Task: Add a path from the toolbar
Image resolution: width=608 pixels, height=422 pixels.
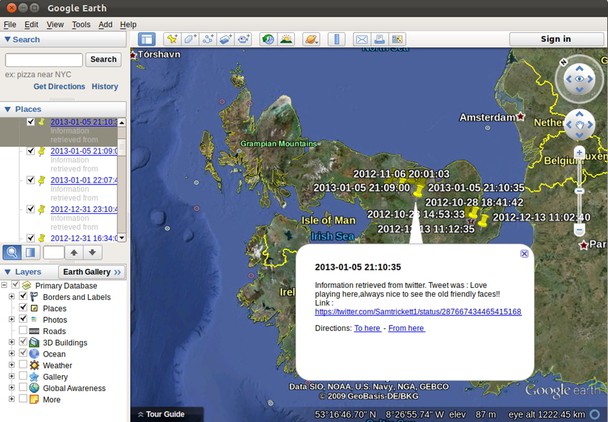Action: click(207, 39)
